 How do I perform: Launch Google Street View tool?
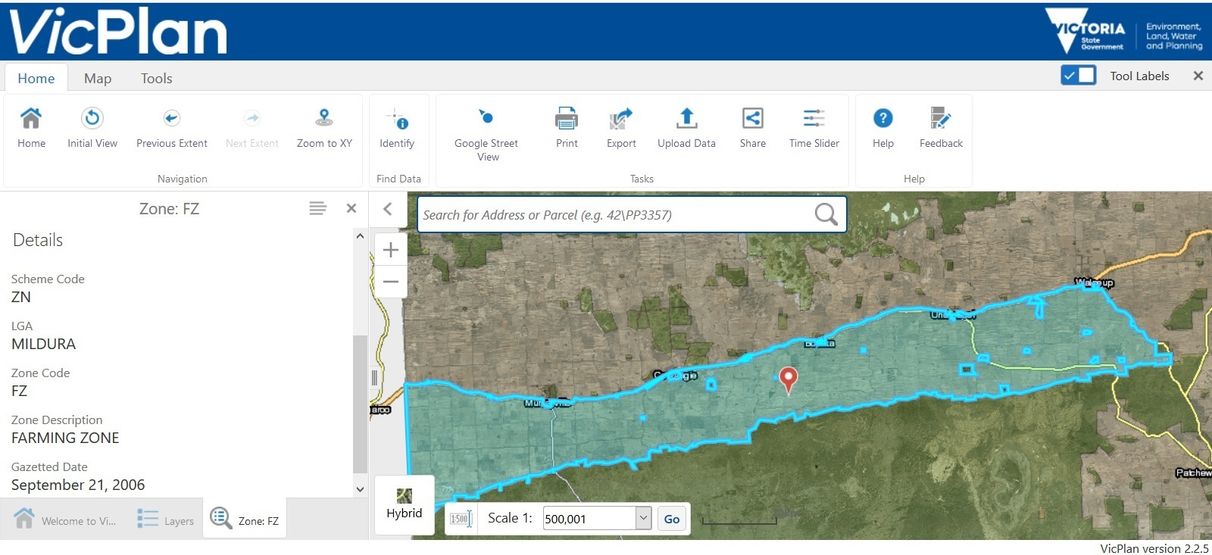point(485,119)
